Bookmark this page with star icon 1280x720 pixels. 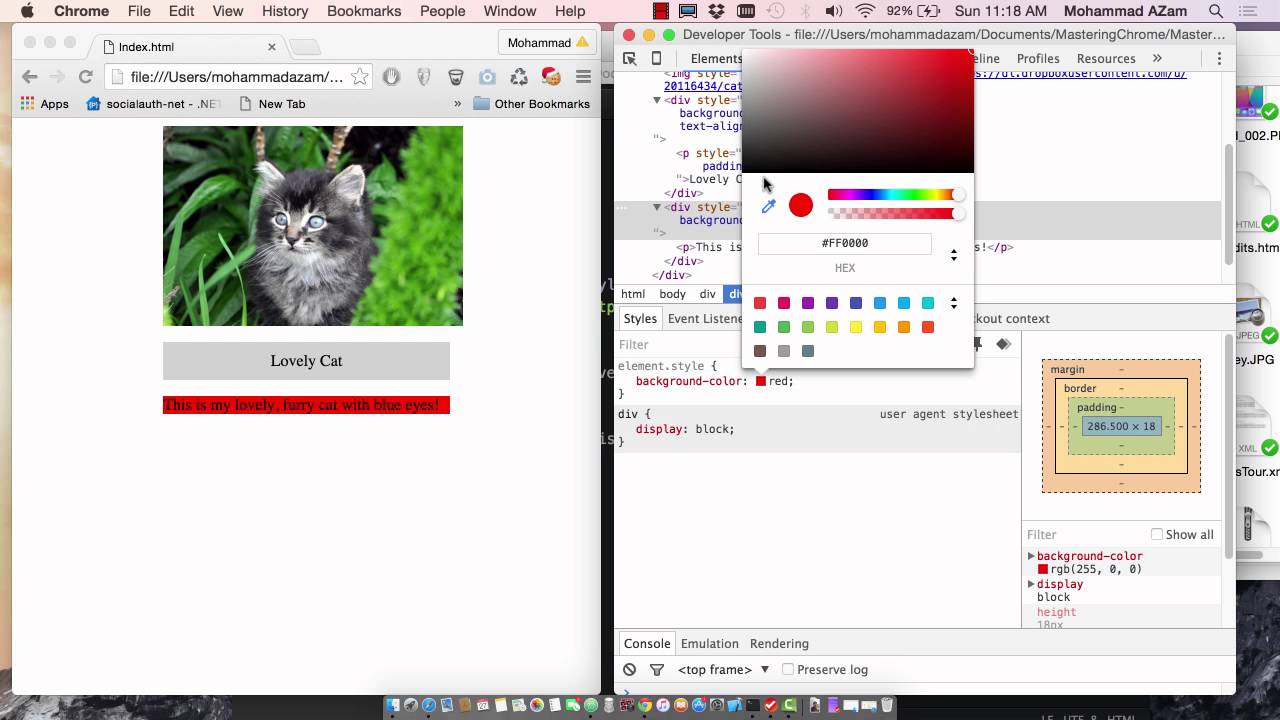click(359, 77)
